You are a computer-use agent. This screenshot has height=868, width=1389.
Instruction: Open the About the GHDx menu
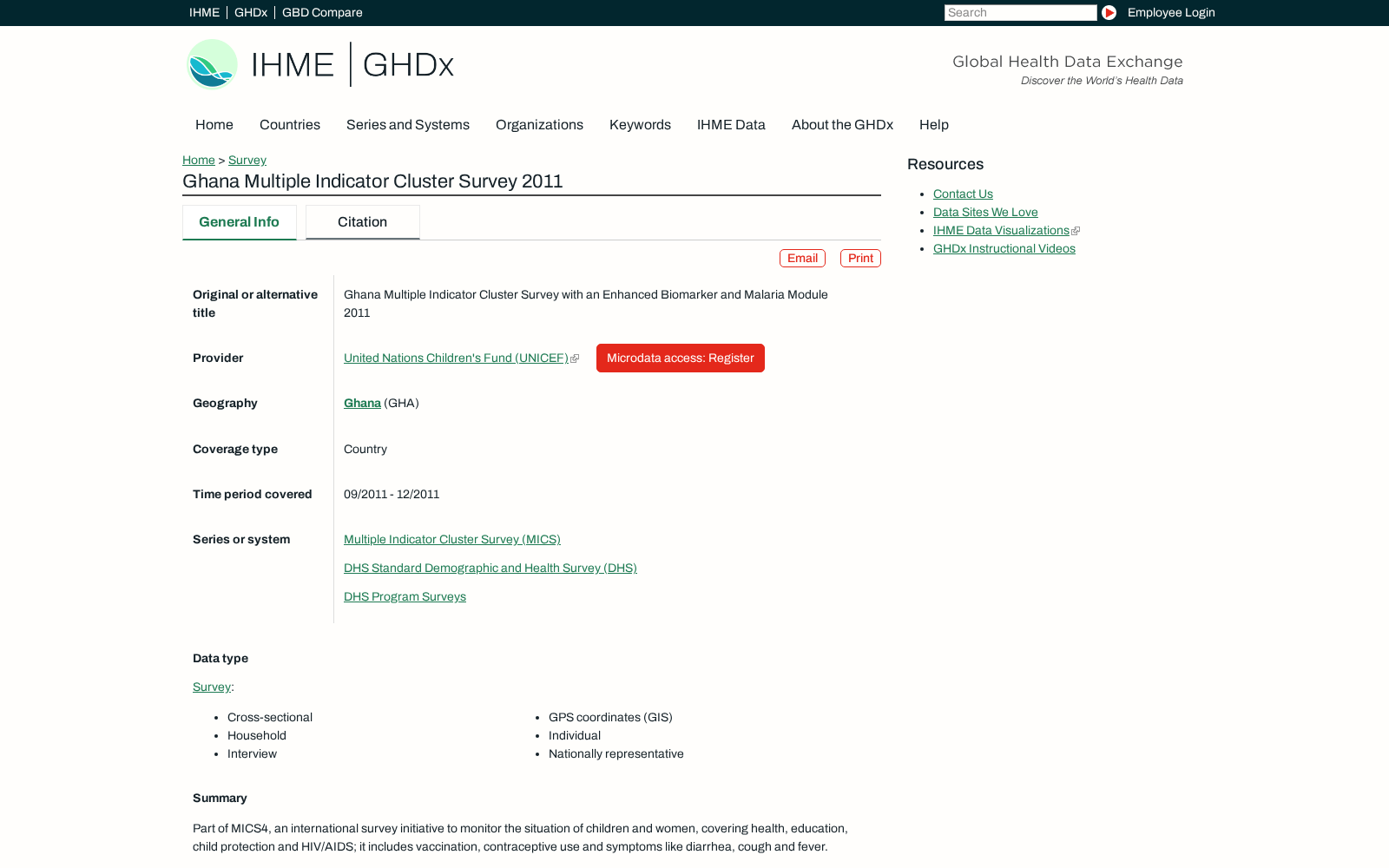(842, 125)
